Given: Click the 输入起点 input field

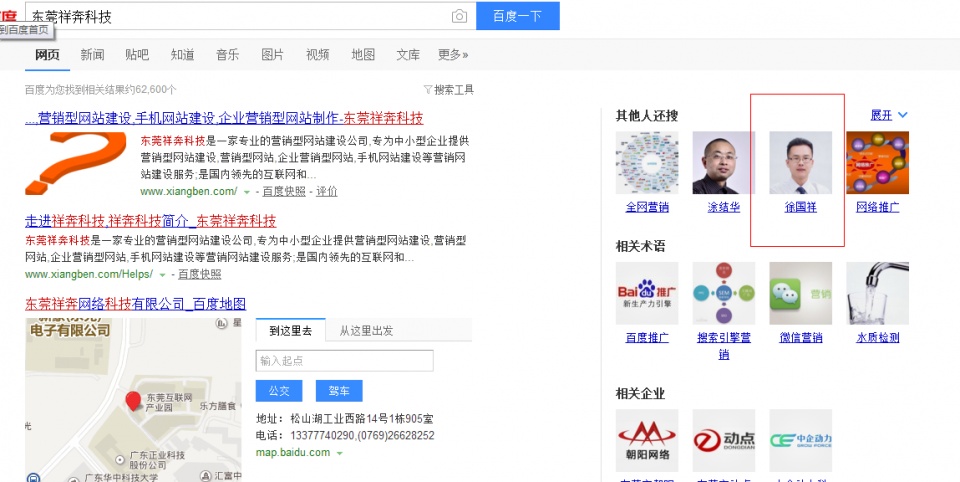Looking at the screenshot, I should [345, 361].
